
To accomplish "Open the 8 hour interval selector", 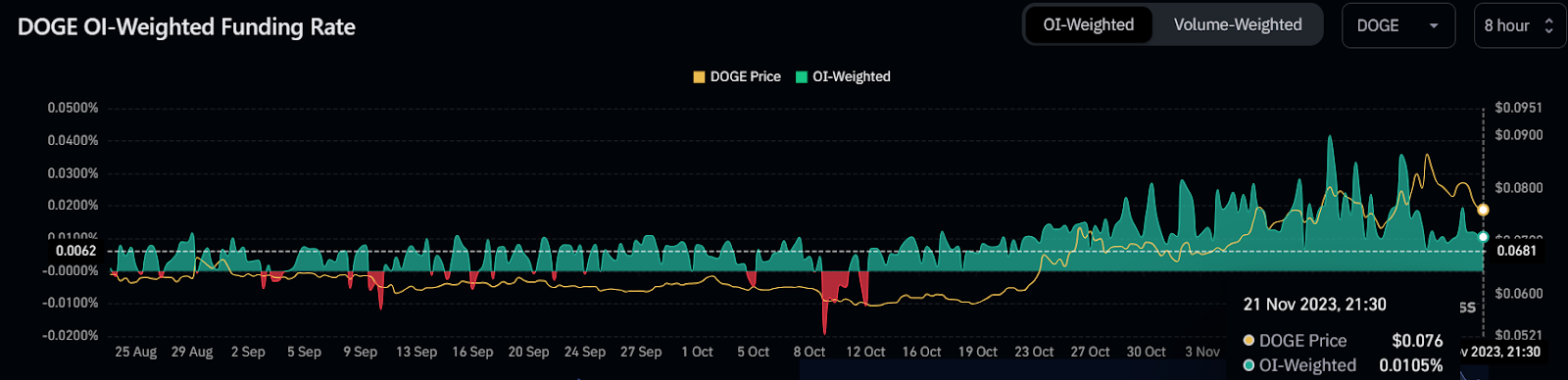I will tap(1519, 25).
